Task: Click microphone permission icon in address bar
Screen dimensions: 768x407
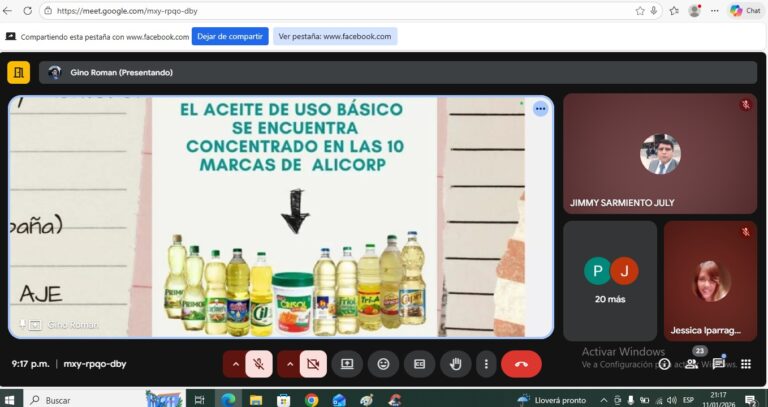Action: tap(654, 11)
